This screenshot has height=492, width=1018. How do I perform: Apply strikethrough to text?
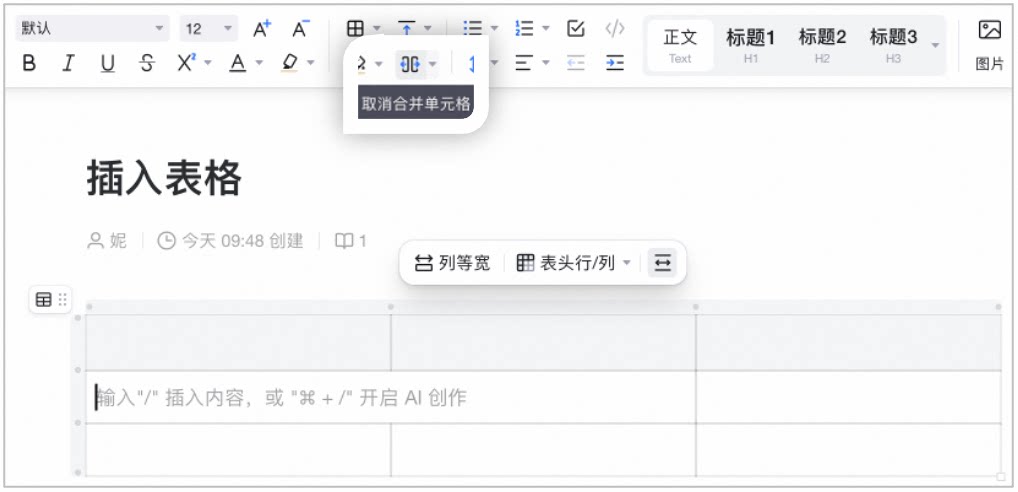coord(147,63)
